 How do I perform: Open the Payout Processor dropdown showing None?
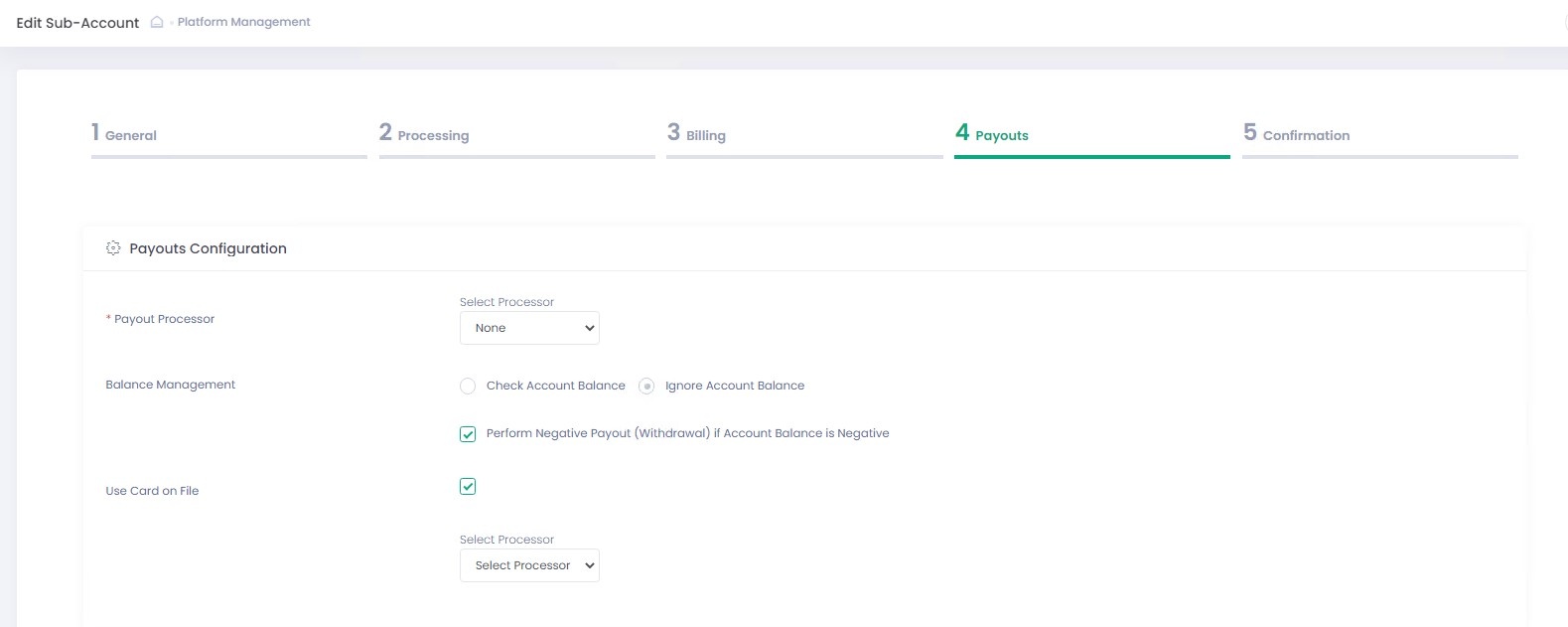(529, 328)
